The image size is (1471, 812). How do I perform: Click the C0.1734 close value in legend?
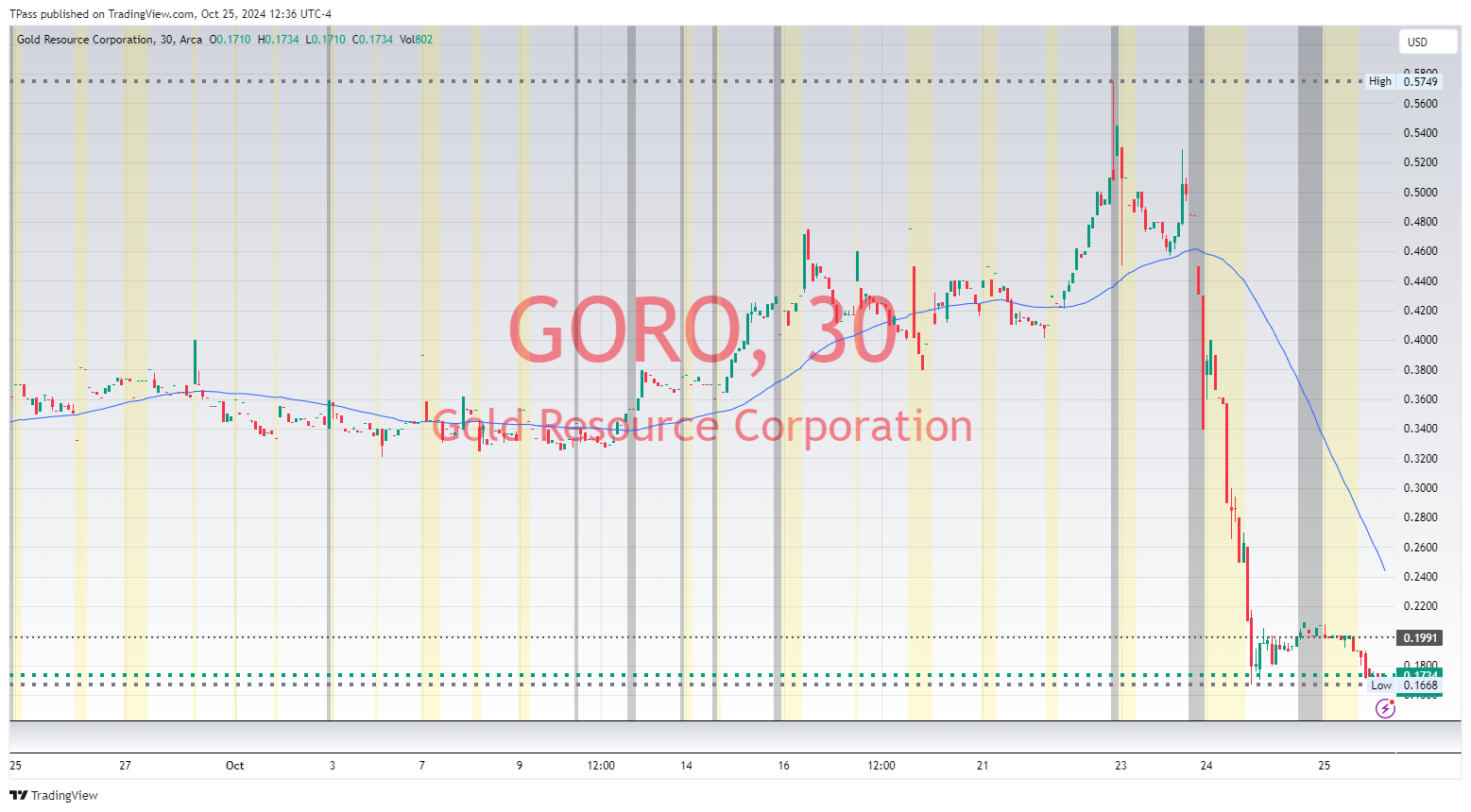click(372, 40)
